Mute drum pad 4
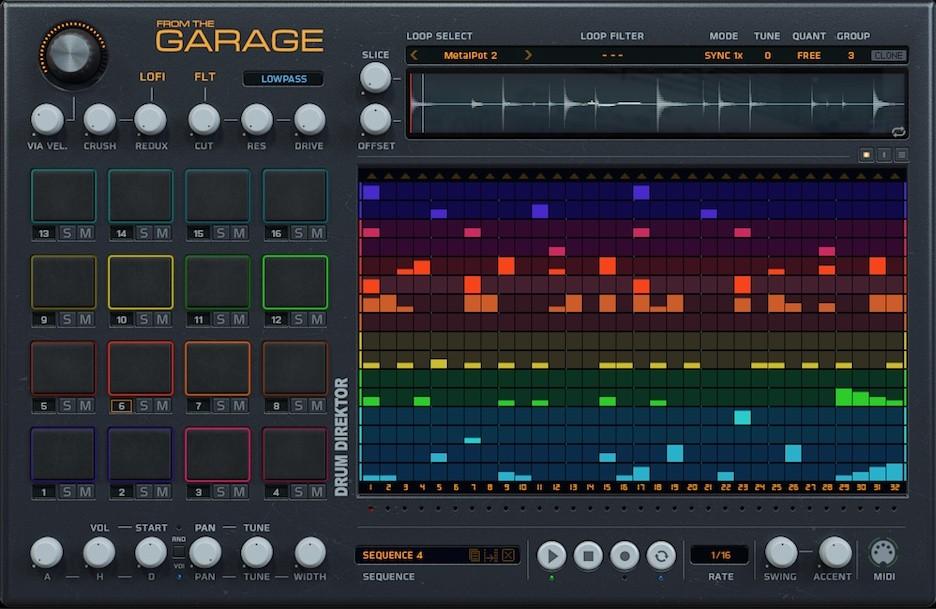936x609 pixels. tap(317, 492)
